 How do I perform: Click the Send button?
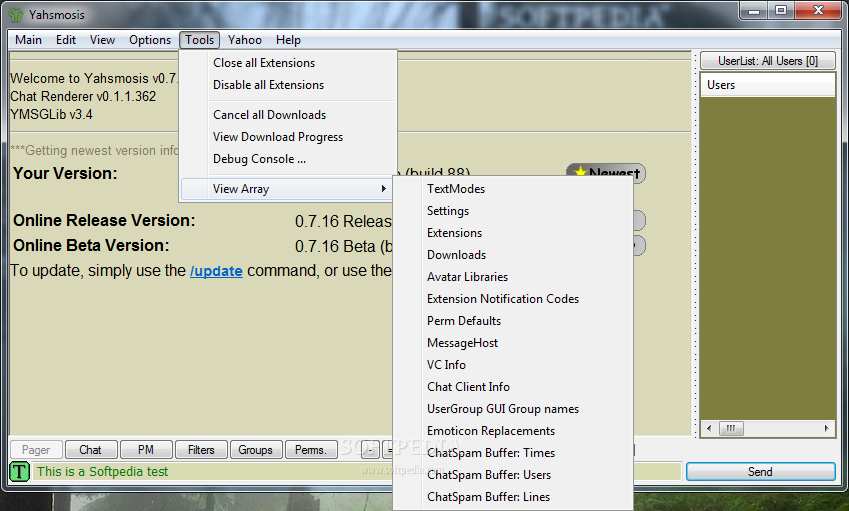[760, 471]
